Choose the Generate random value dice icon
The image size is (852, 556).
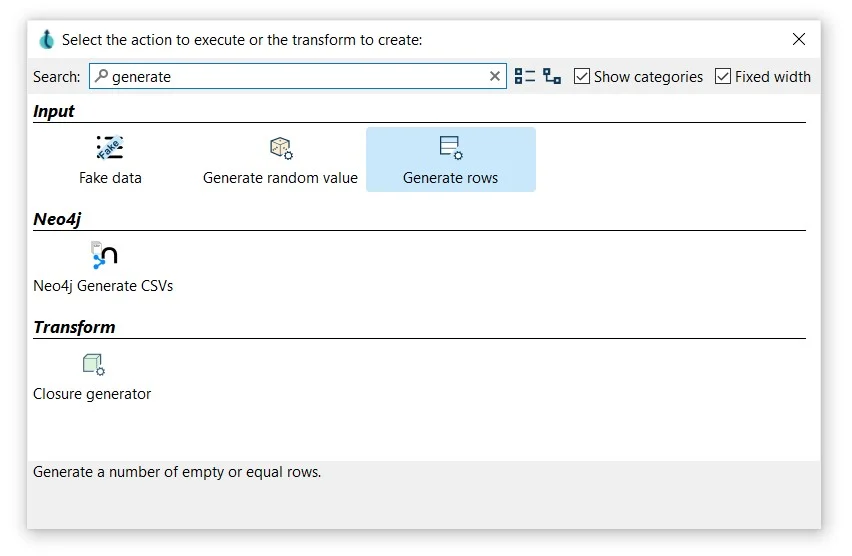point(281,148)
